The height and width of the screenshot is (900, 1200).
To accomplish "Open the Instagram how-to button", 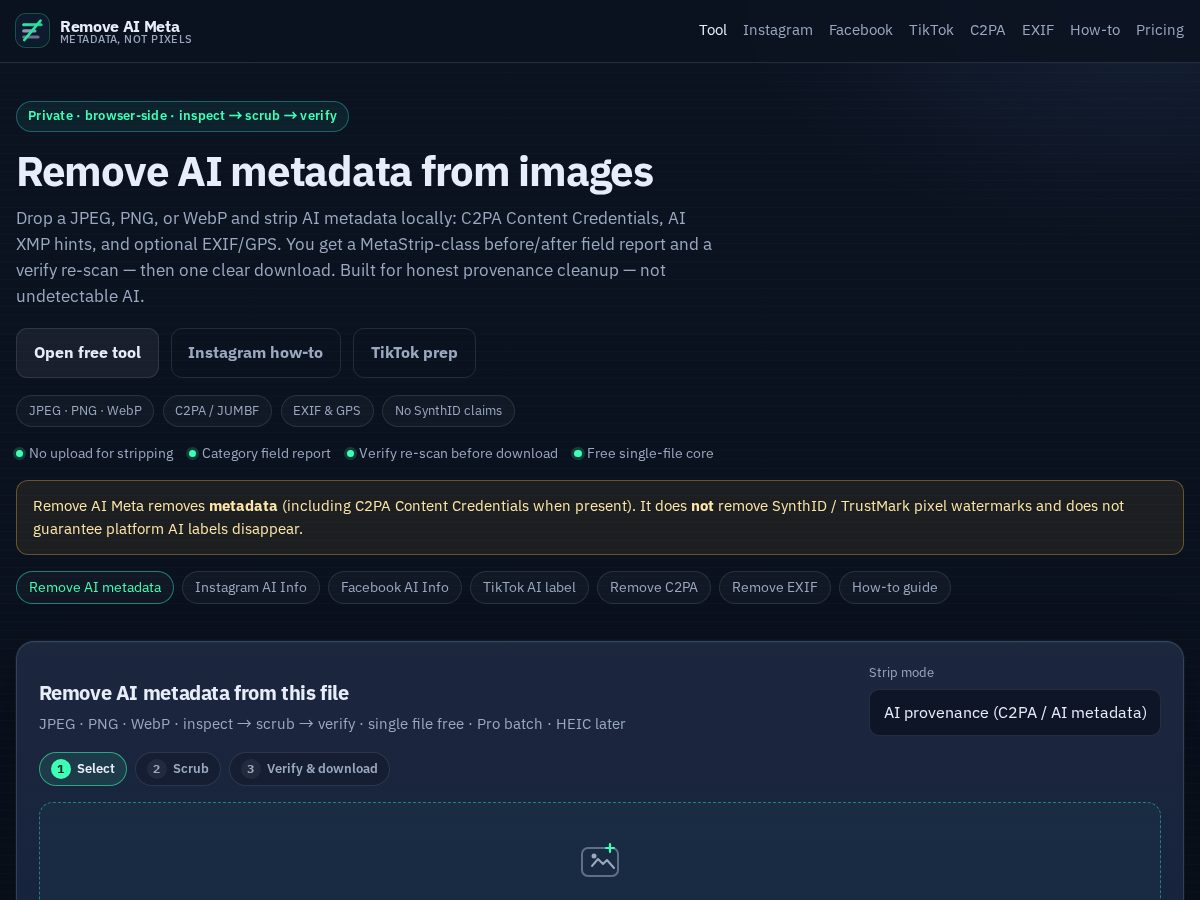I will 256,353.
